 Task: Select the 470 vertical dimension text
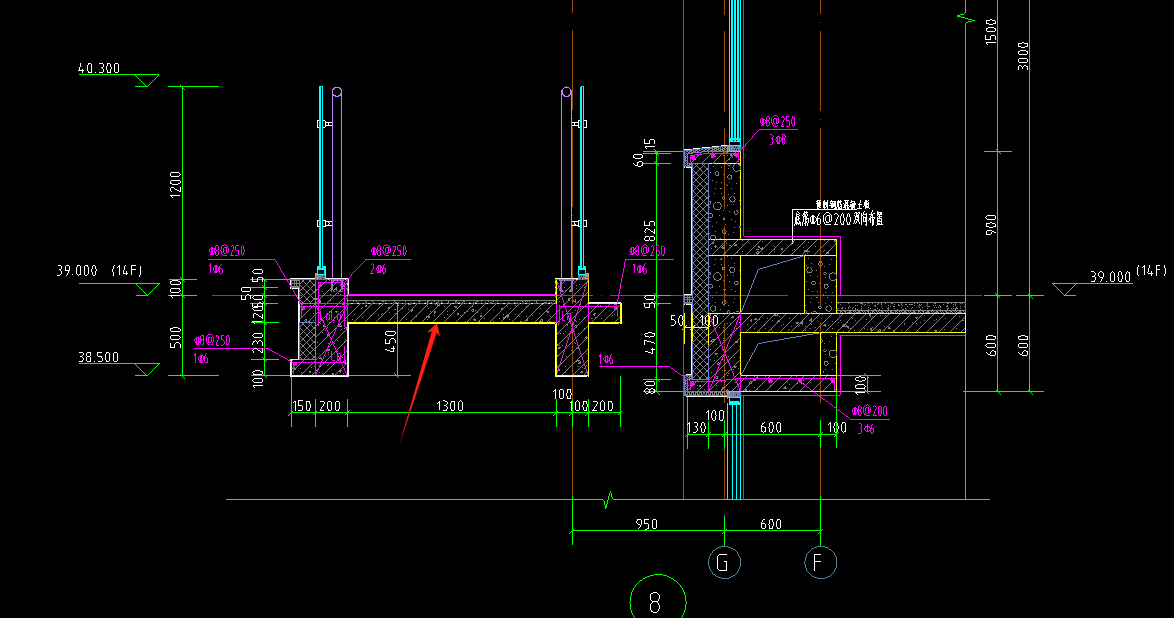(x=650, y=342)
